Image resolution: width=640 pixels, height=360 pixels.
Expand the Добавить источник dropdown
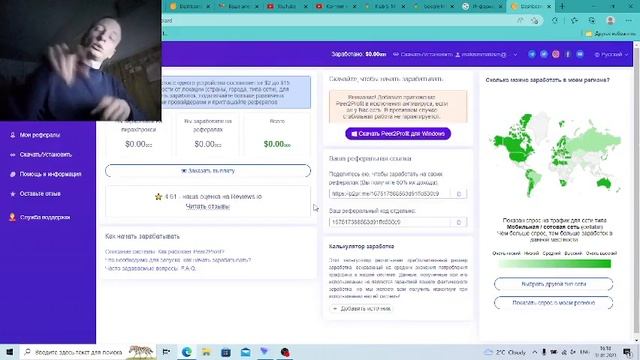click(361, 309)
